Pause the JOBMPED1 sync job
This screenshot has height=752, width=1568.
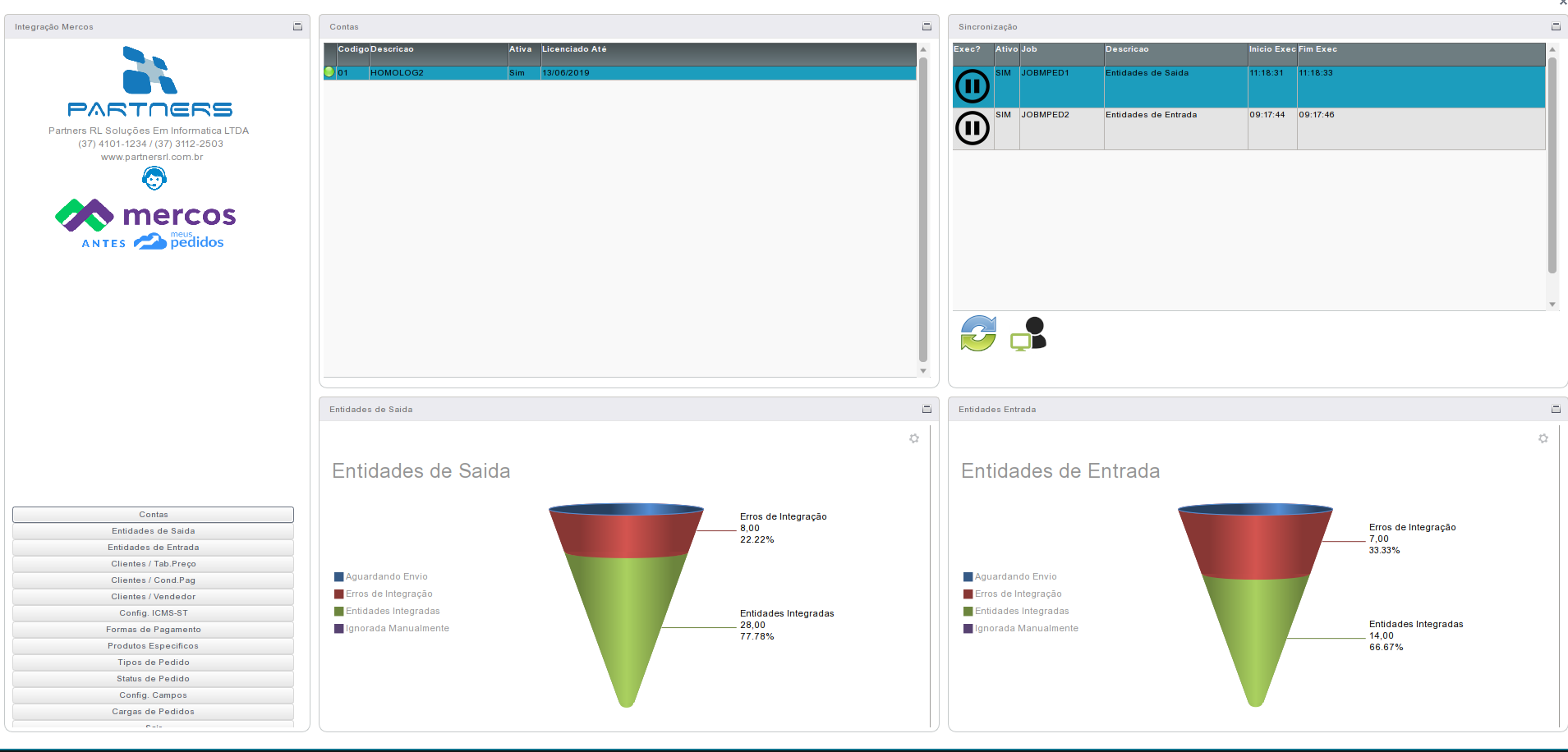click(x=972, y=86)
